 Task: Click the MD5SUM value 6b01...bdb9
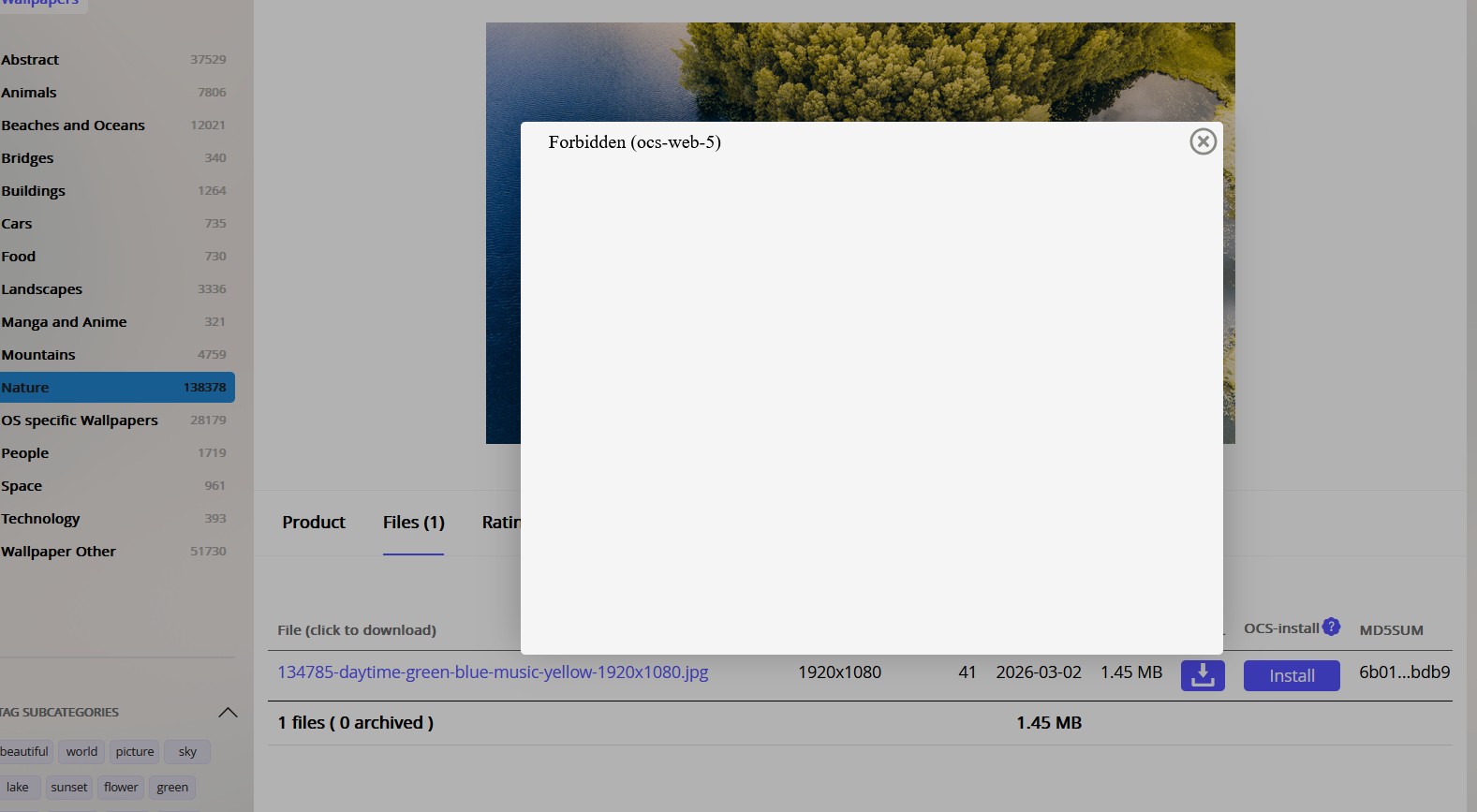pos(1404,672)
